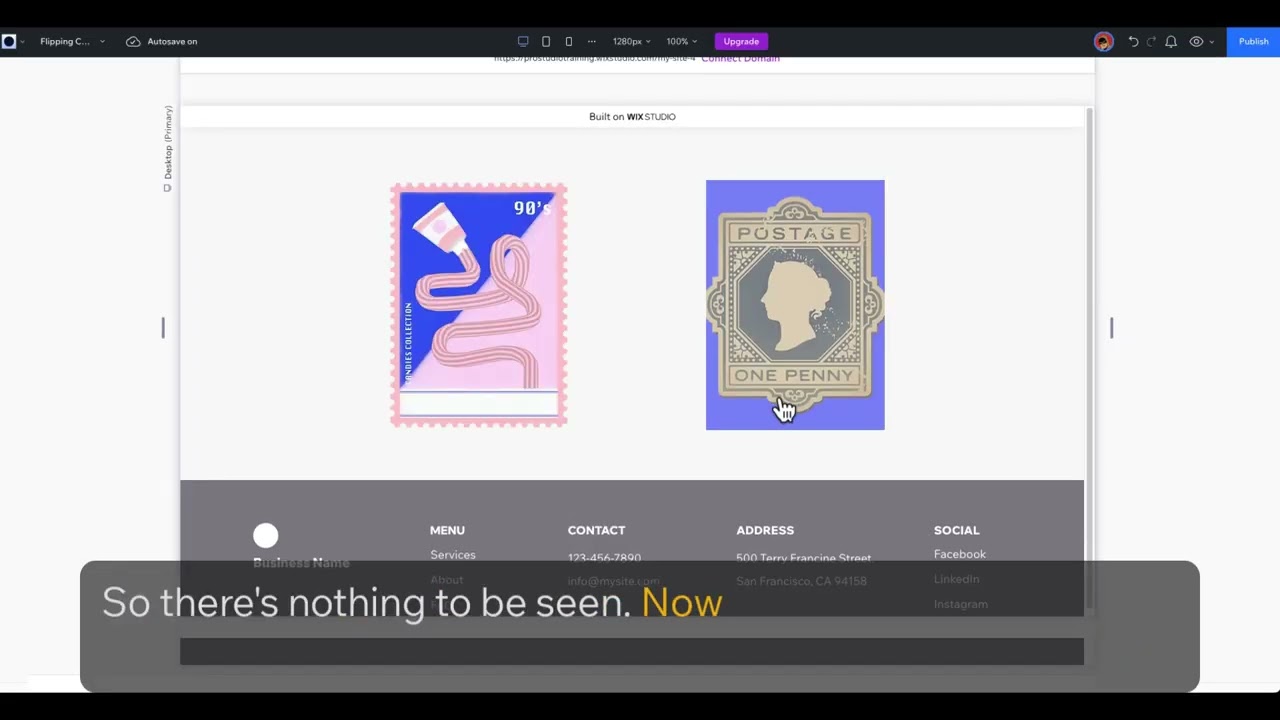
Task: Click the white circle footer logo
Action: click(266, 535)
